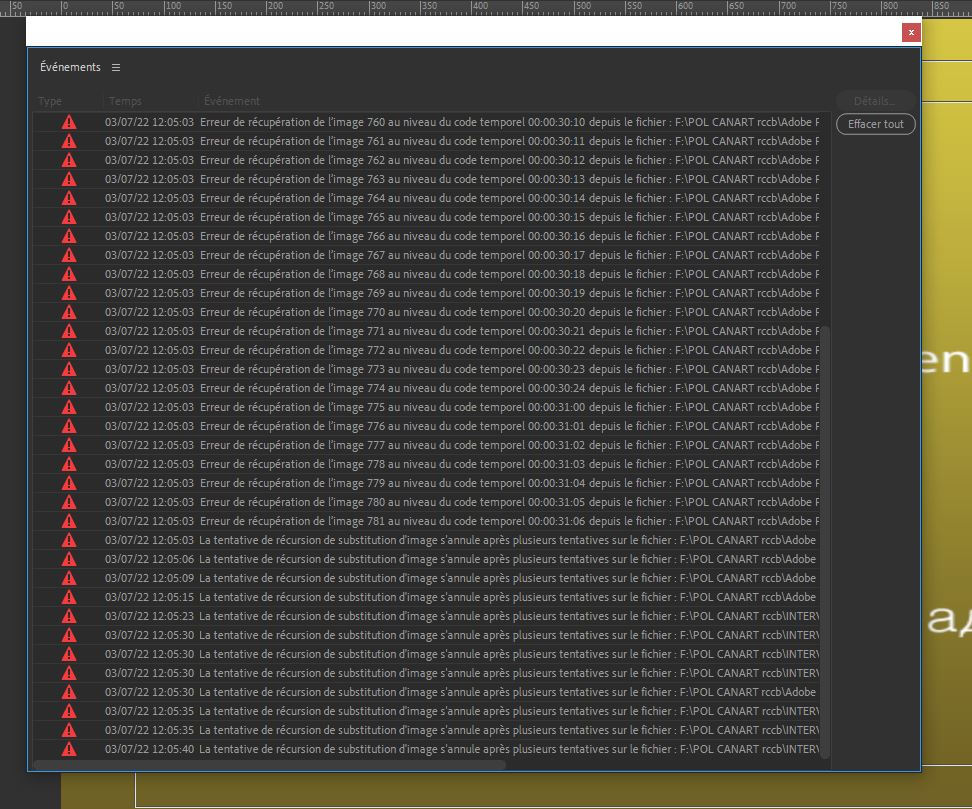Click the Type column header

(x=50, y=101)
